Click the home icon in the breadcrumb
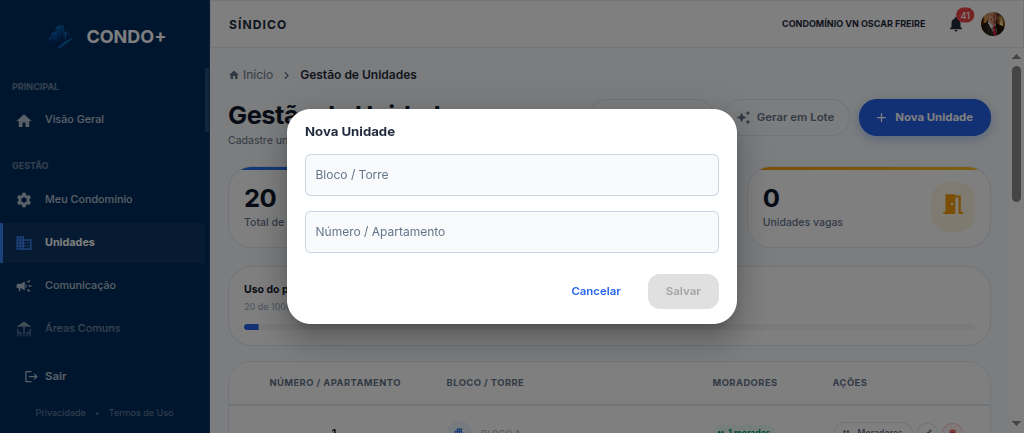This screenshot has width=1024, height=433. click(234, 75)
